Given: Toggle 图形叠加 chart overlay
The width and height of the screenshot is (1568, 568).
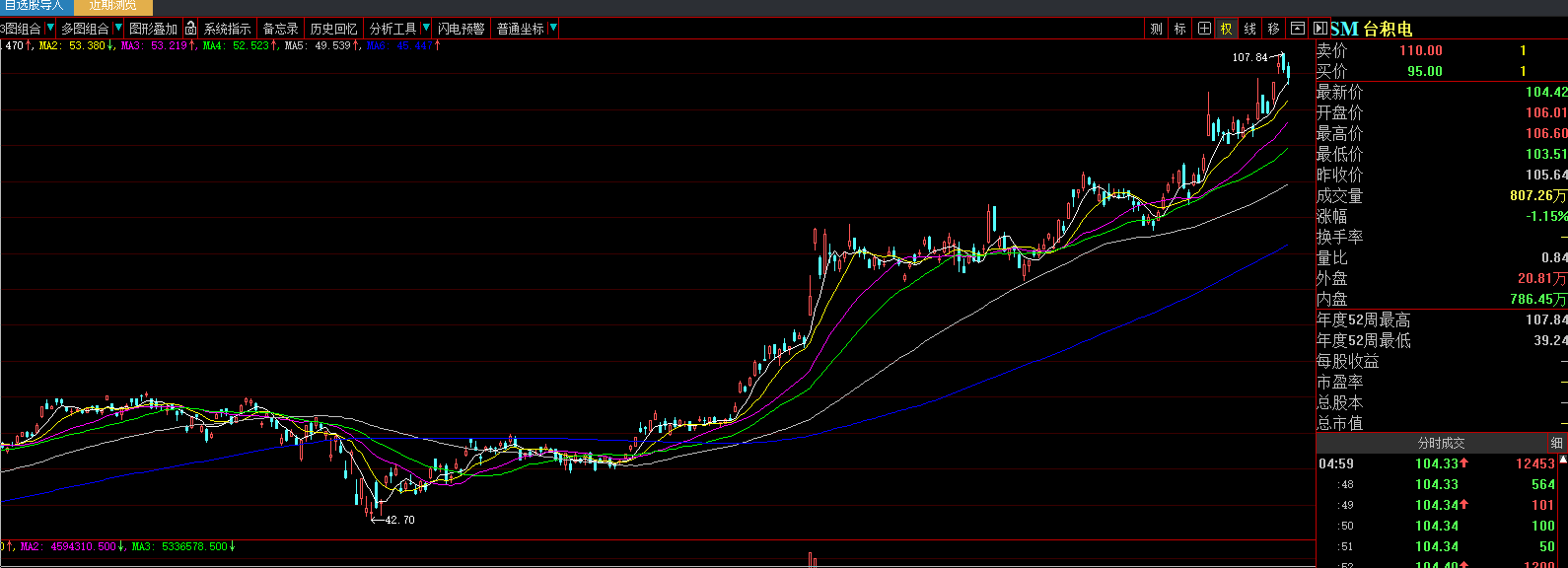Looking at the screenshot, I should click(x=153, y=29).
